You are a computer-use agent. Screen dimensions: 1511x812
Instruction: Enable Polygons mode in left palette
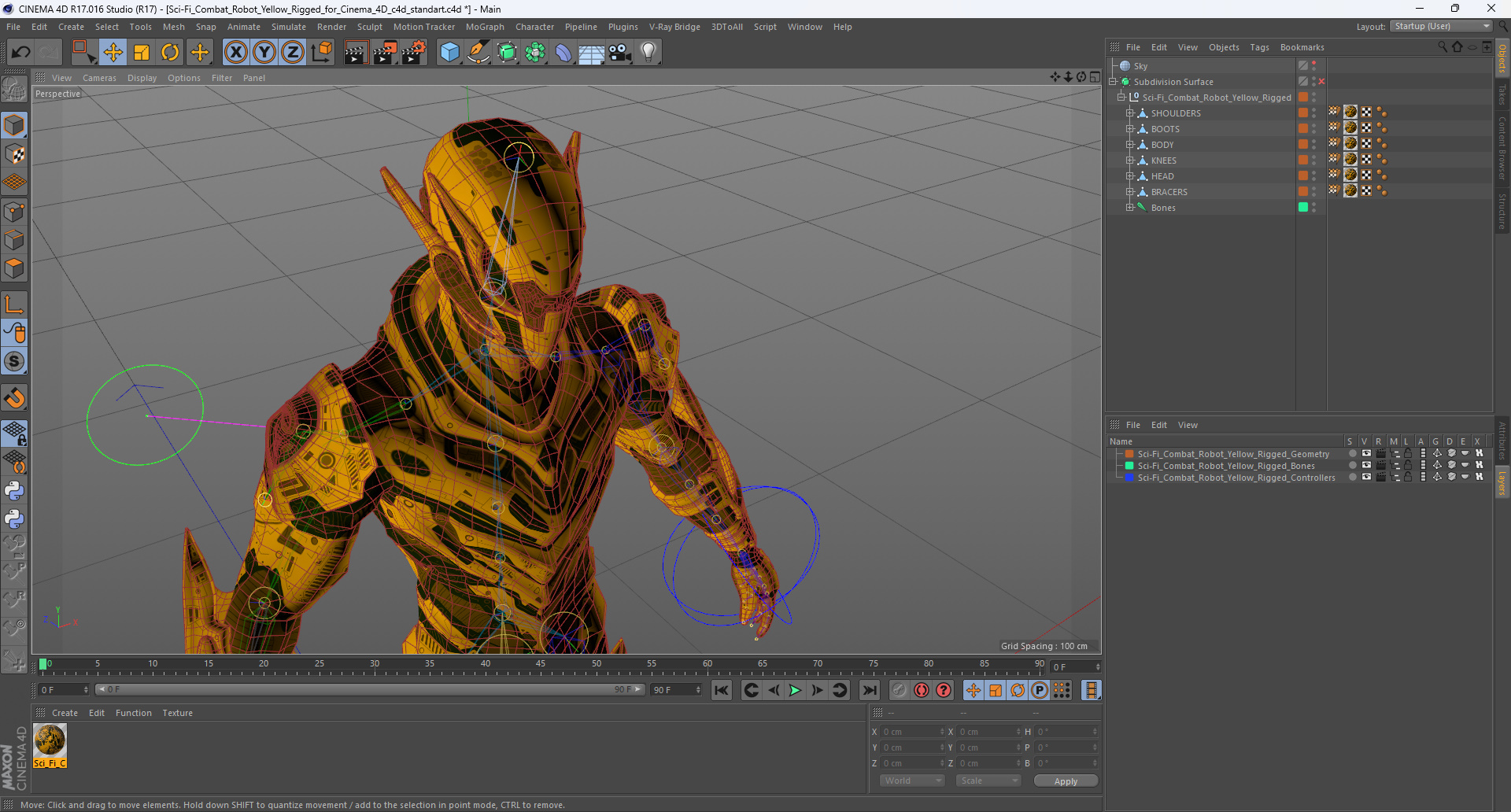(x=14, y=269)
